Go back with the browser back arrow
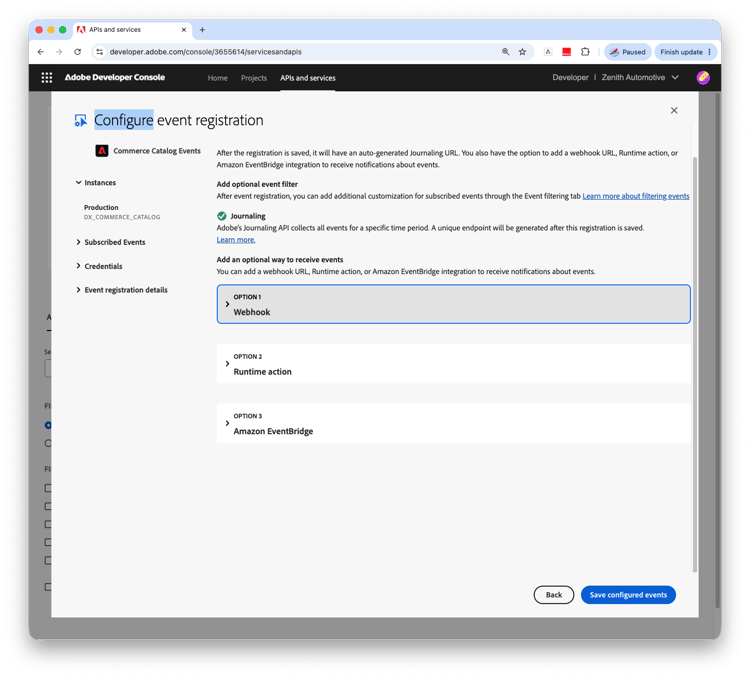The height and width of the screenshot is (678, 750). point(41,52)
